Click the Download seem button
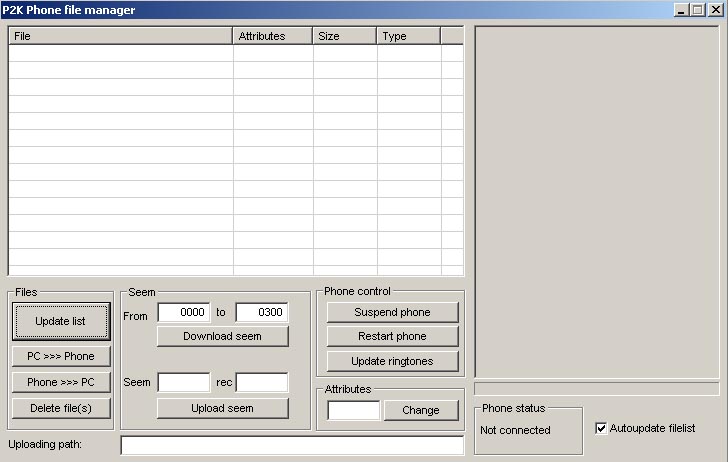The width and height of the screenshot is (728, 462). click(x=222, y=336)
